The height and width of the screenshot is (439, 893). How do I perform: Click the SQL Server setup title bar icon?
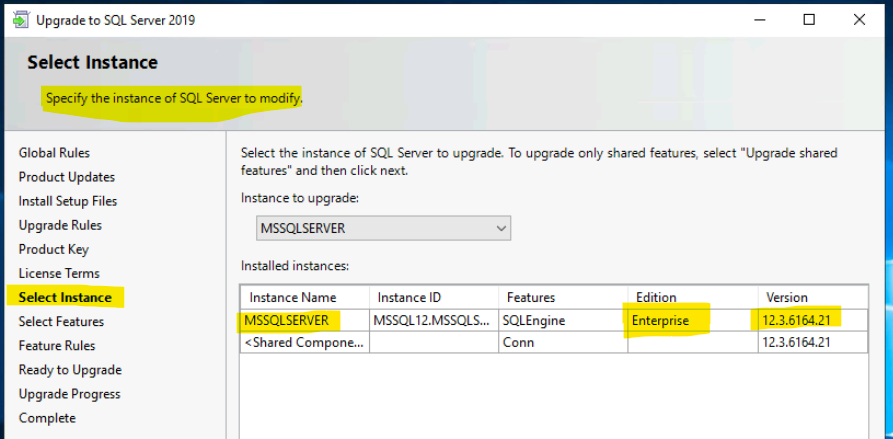tap(21, 20)
